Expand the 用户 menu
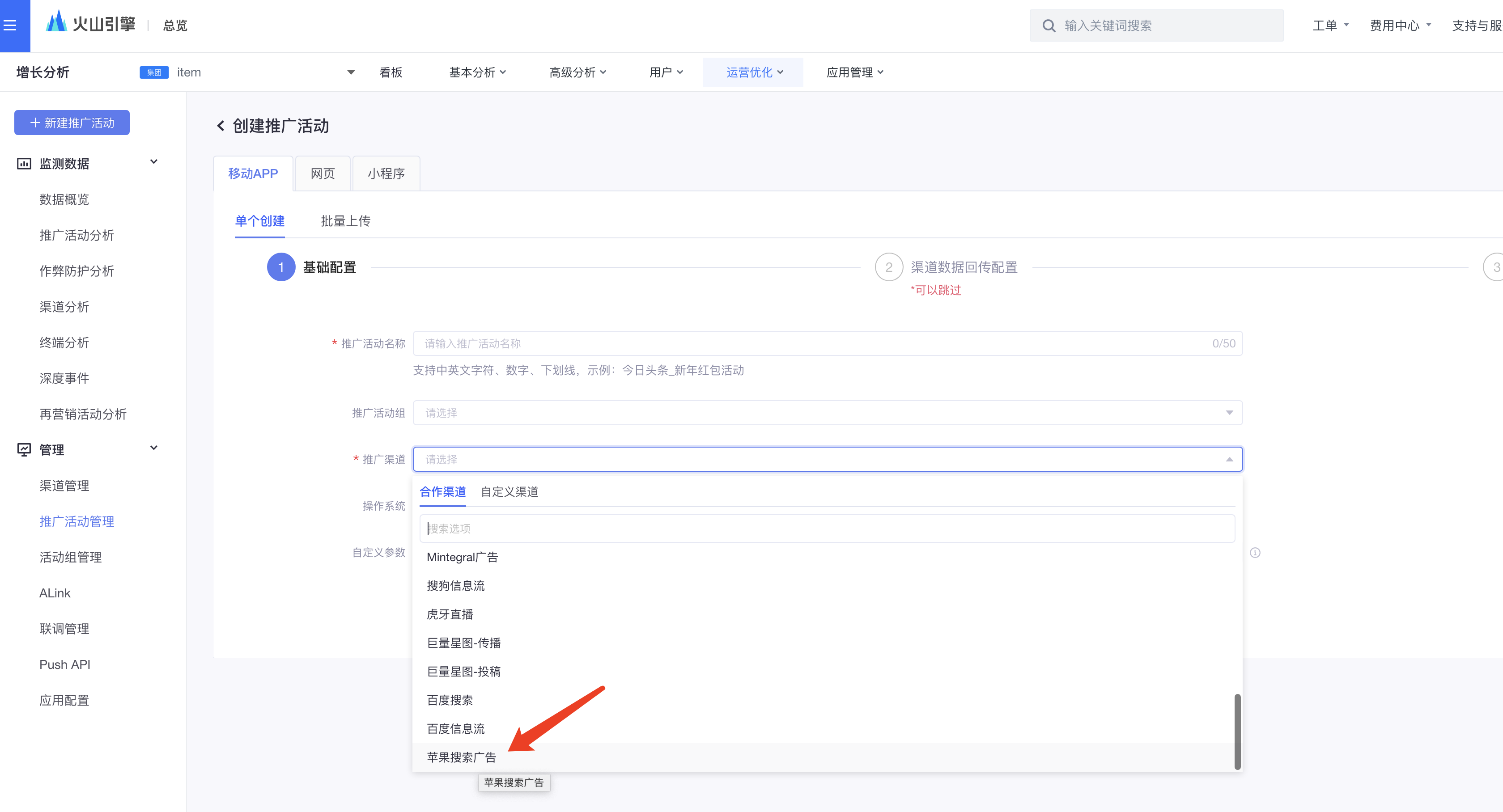 click(x=666, y=72)
